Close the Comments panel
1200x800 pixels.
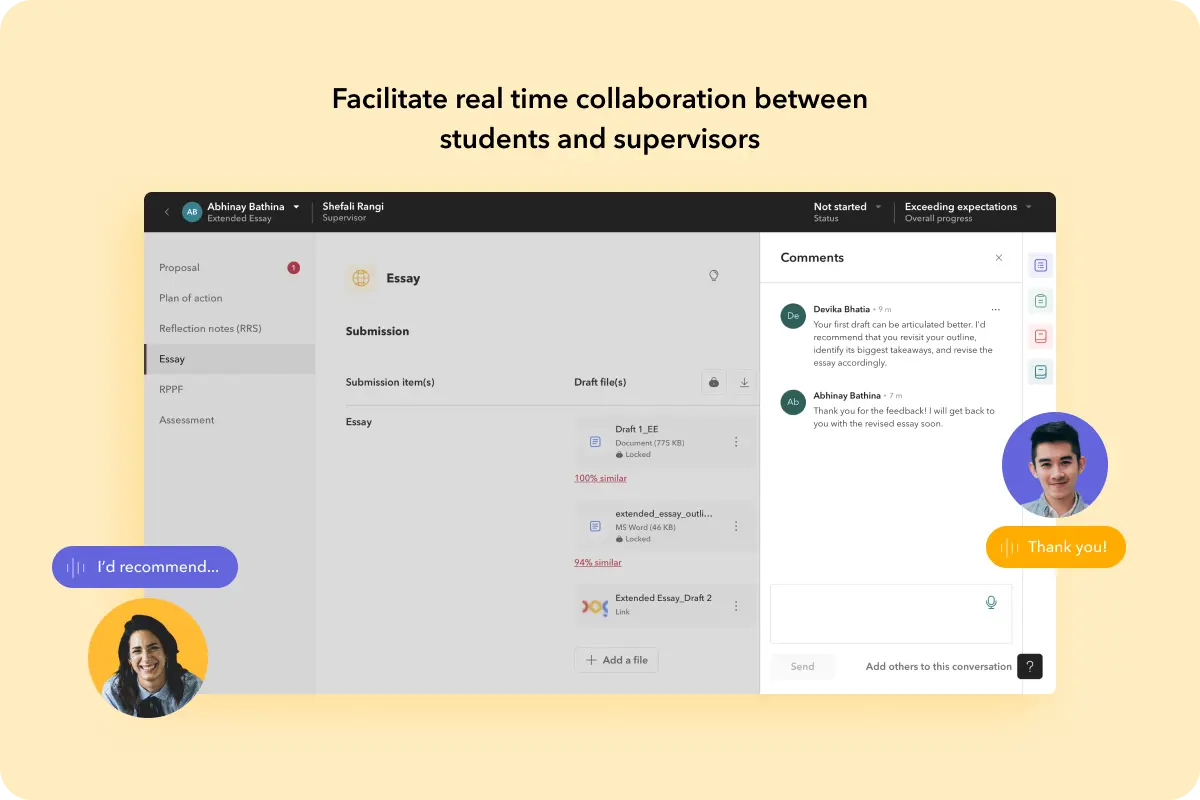(998, 258)
